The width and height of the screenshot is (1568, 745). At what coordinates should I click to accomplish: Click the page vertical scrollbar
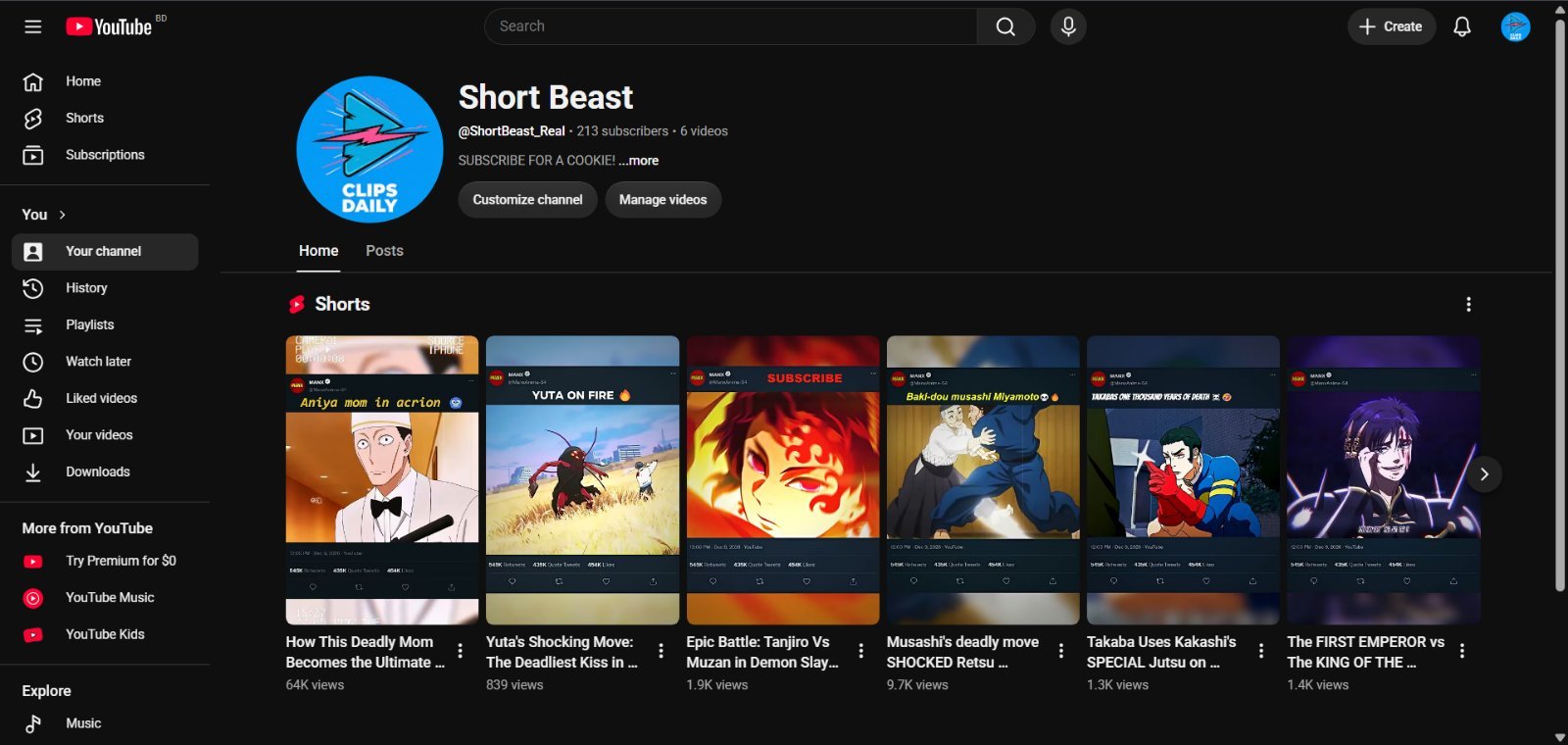pyautogui.click(x=1560, y=304)
